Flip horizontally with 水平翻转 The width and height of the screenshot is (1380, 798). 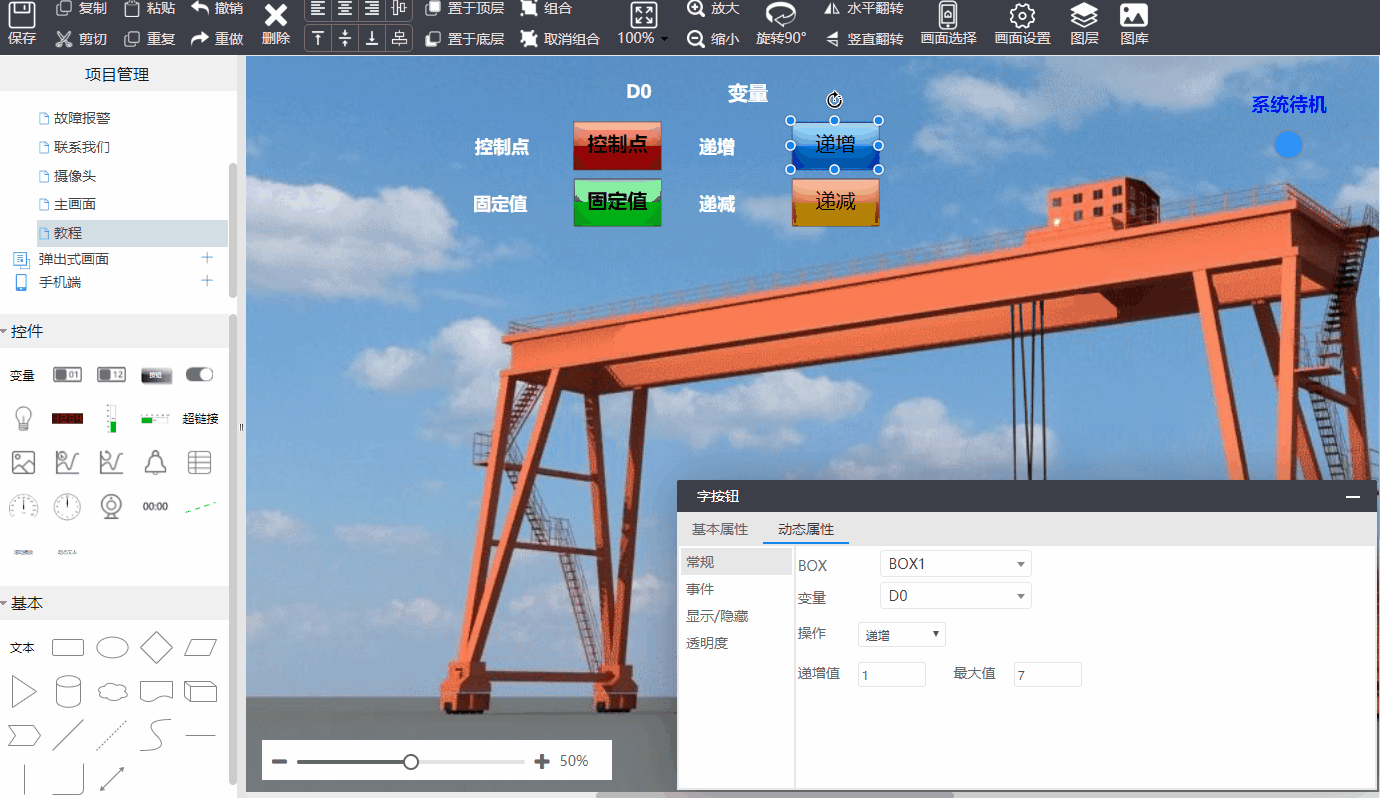point(863,9)
